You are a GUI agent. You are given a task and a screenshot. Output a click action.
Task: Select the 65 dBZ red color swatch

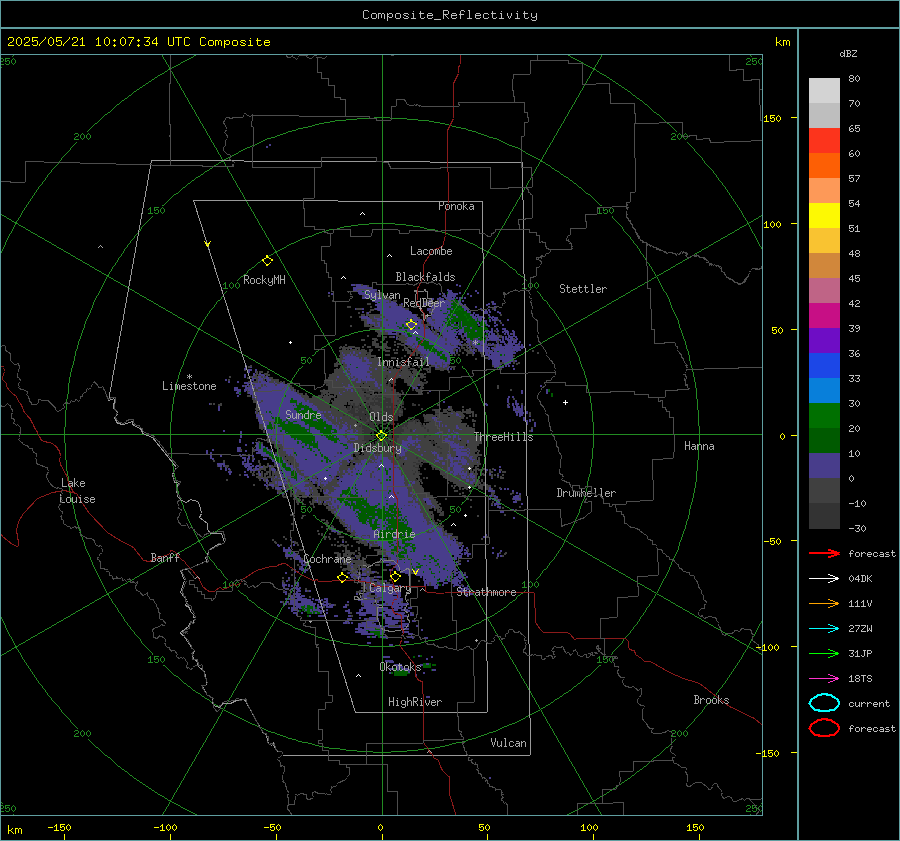click(824, 141)
